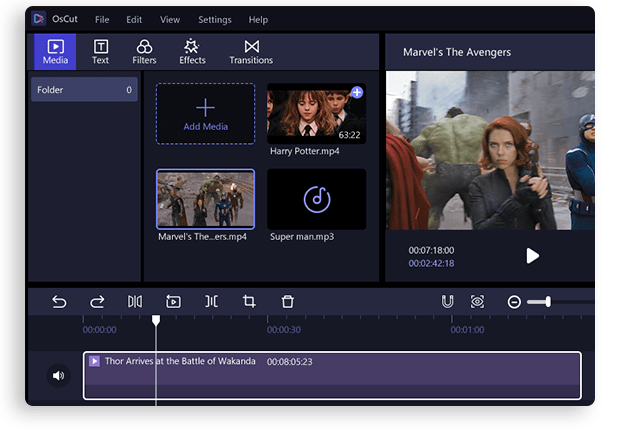Delete the selected clip with the trash icon
Screen dimensions: 620x440
[287, 301]
